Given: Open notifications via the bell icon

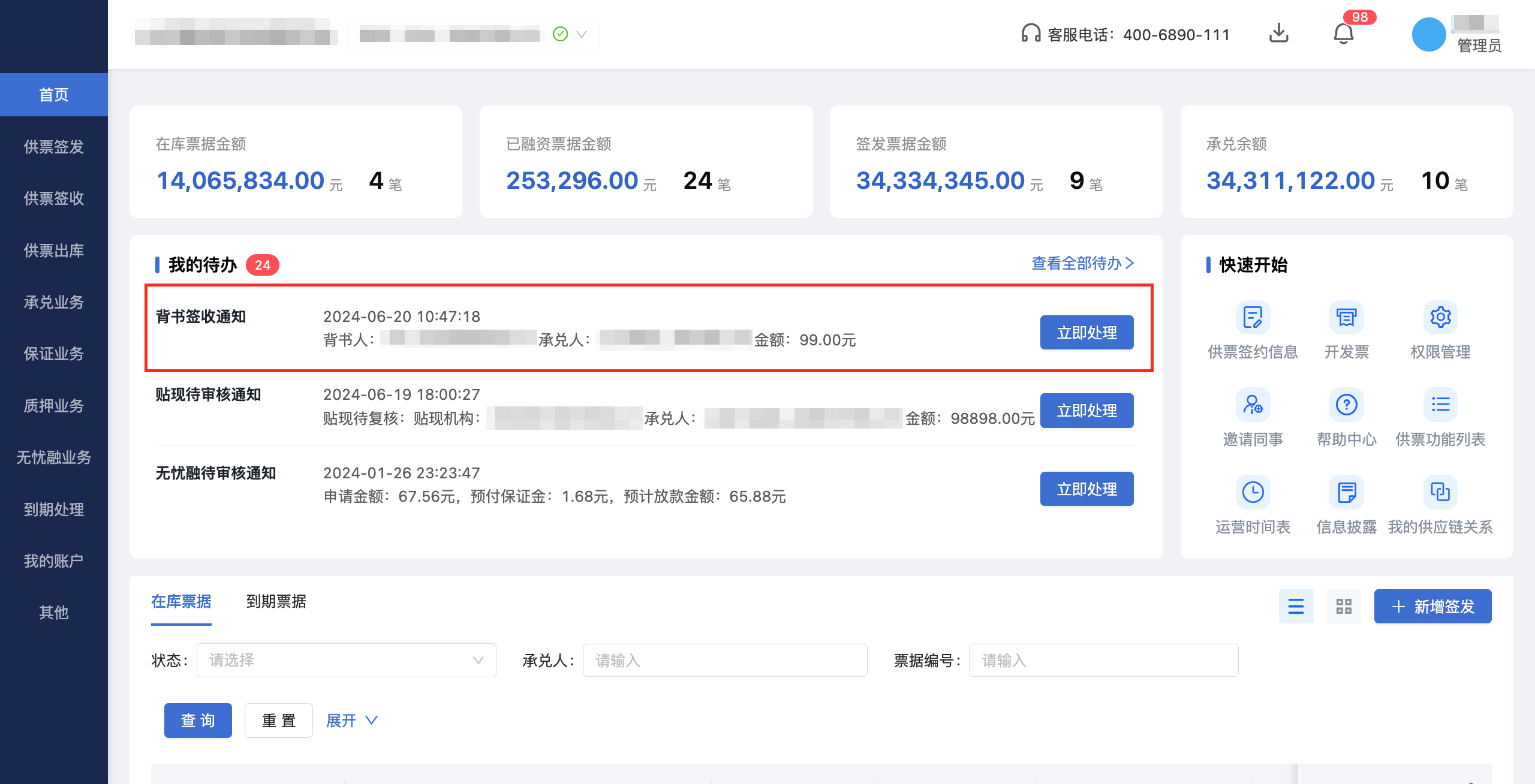Looking at the screenshot, I should (1344, 34).
